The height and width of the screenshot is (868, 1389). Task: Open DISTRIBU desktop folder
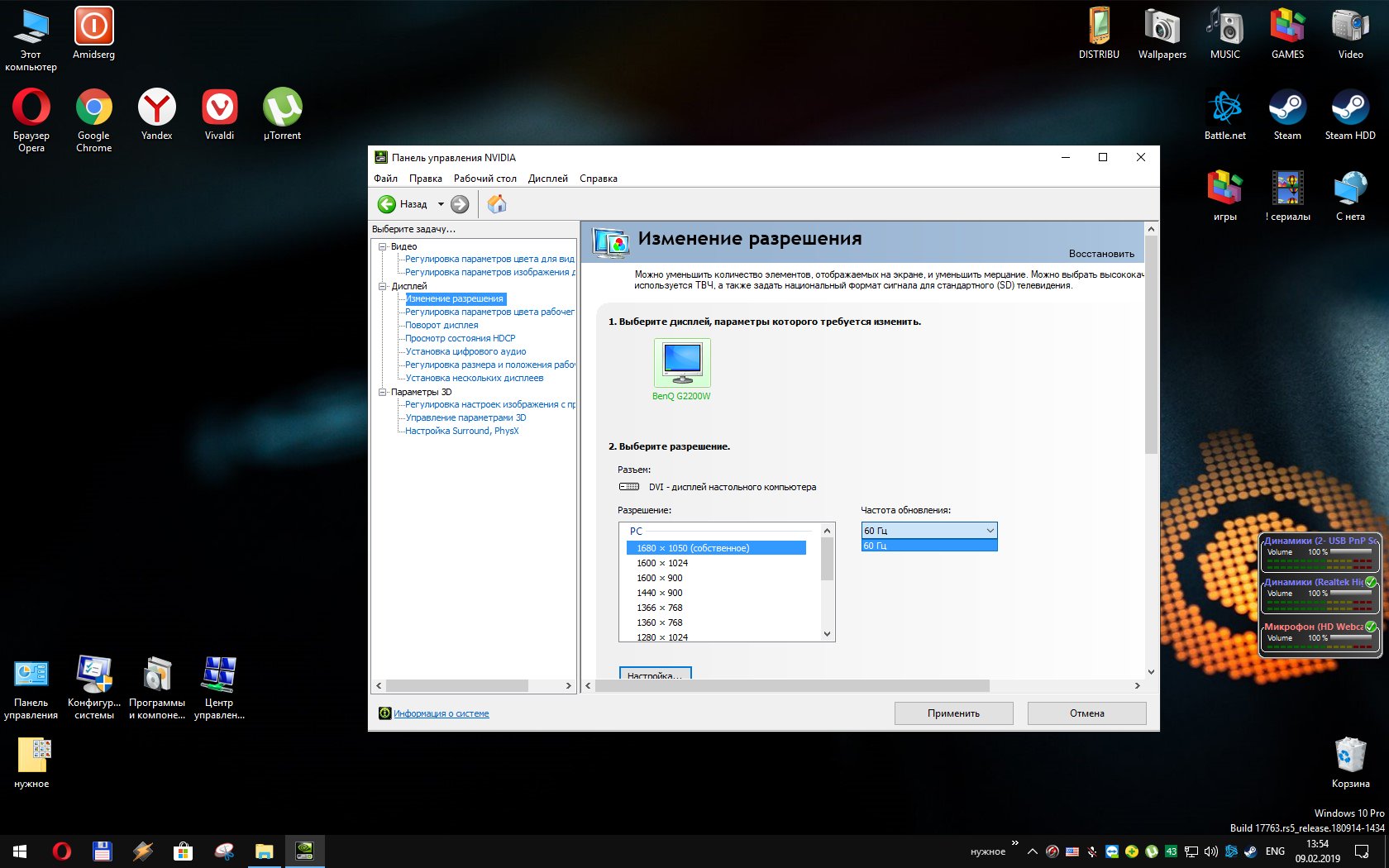pyautogui.click(x=1100, y=34)
